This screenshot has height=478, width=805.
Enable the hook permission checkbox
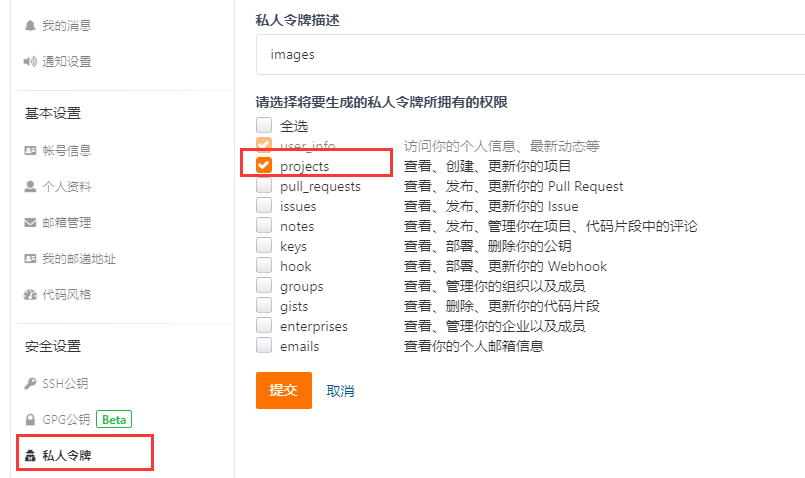pyautogui.click(x=264, y=266)
